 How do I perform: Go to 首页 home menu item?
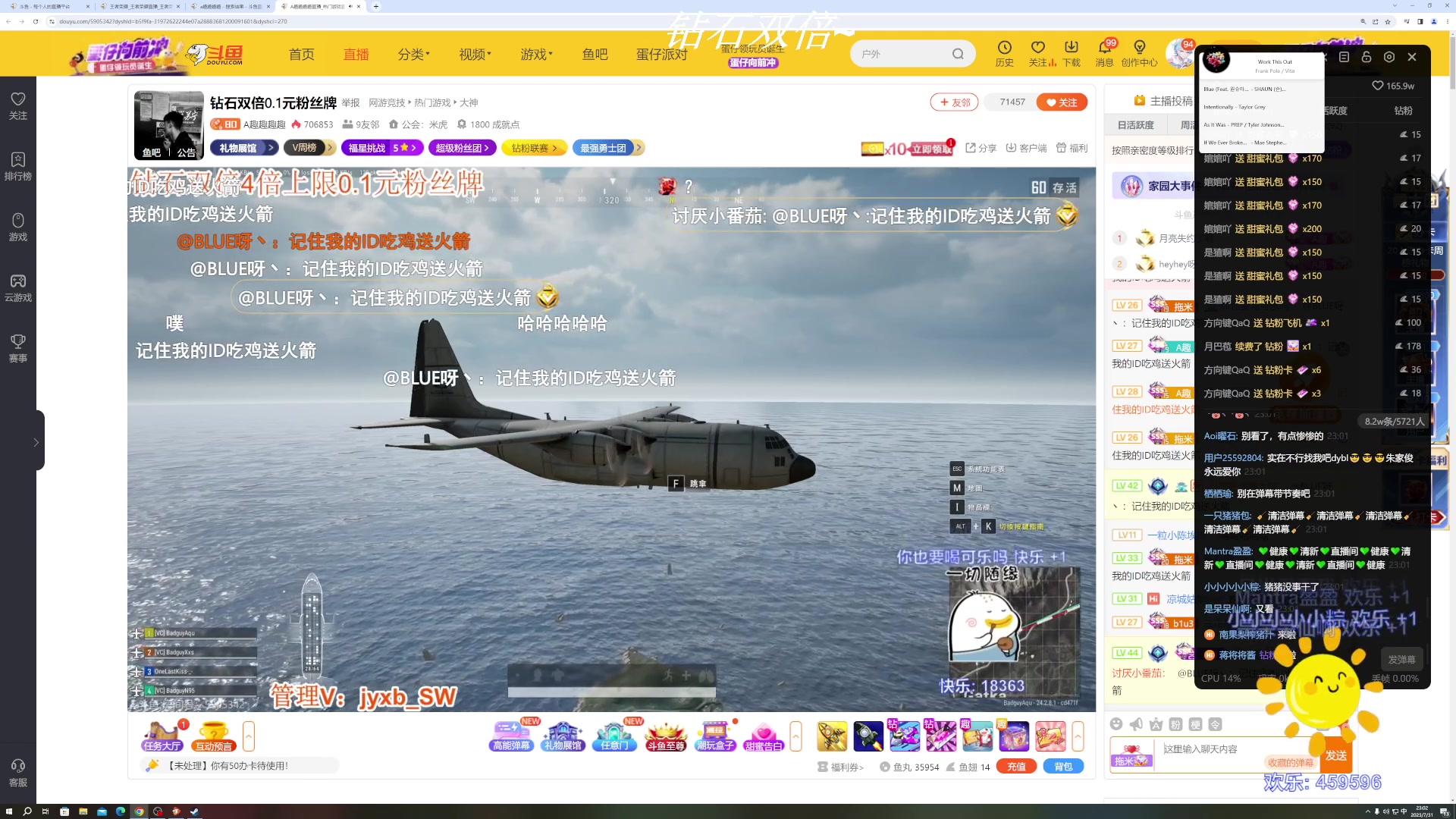pyautogui.click(x=301, y=54)
